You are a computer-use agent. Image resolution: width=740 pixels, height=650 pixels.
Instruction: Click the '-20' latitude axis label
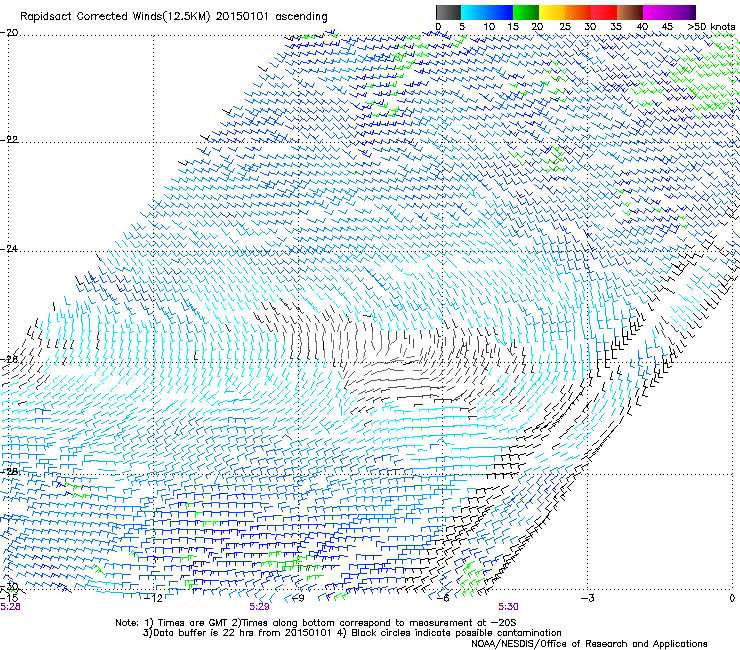tap(9, 32)
